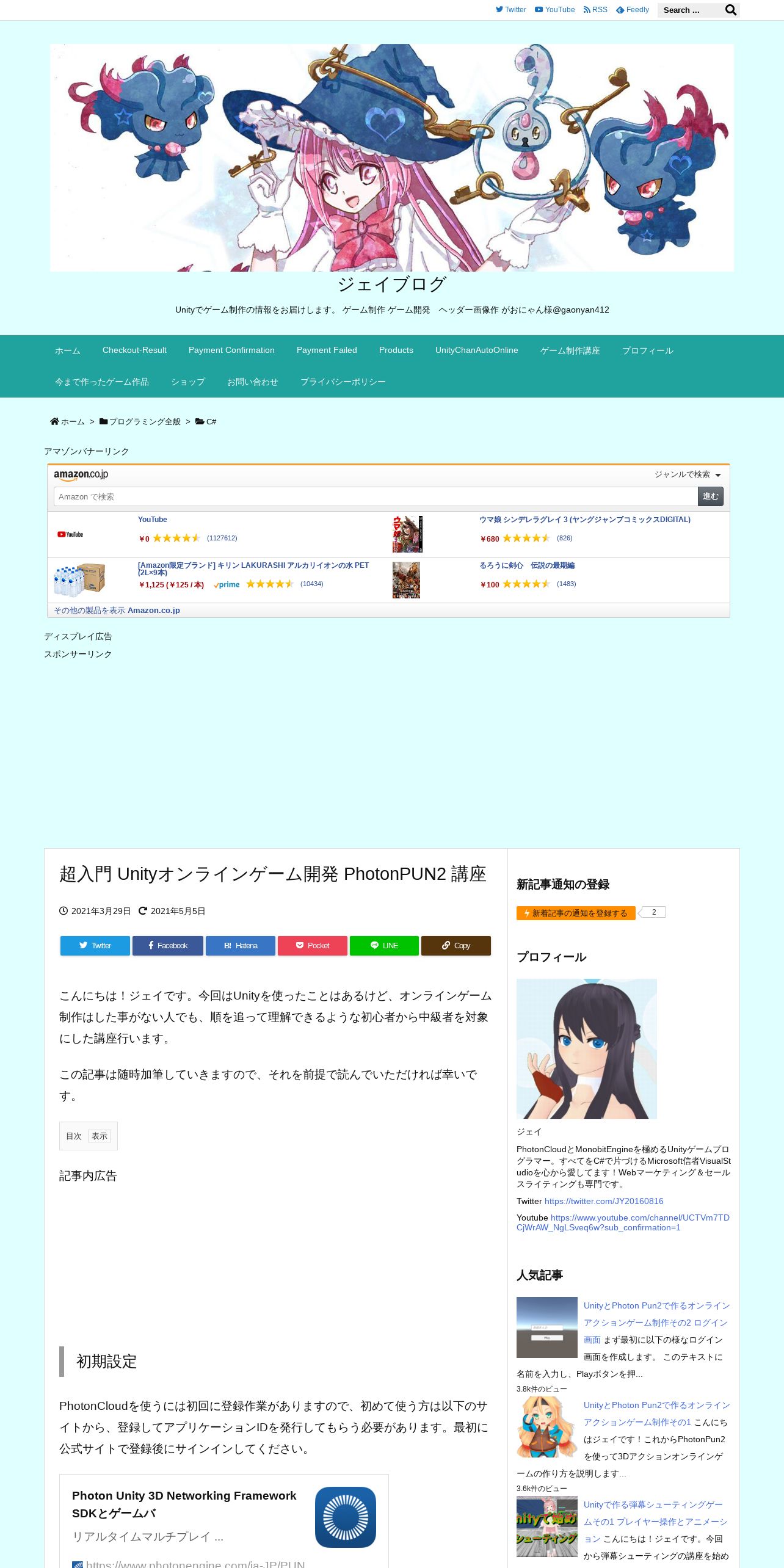Open the ジェイブログ site title
This screenshot has width=784, height=1568.
pos(392,284)
